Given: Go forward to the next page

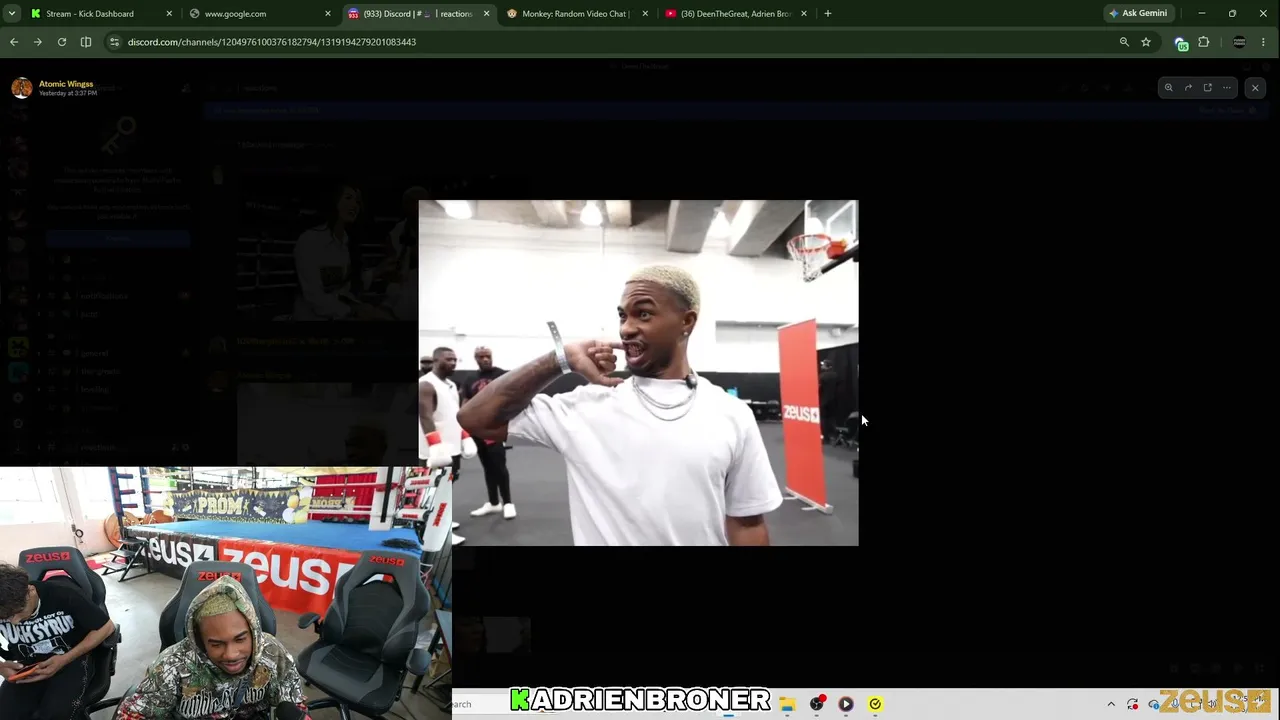Looking at the screenshot, I should [x=38, y=42].
